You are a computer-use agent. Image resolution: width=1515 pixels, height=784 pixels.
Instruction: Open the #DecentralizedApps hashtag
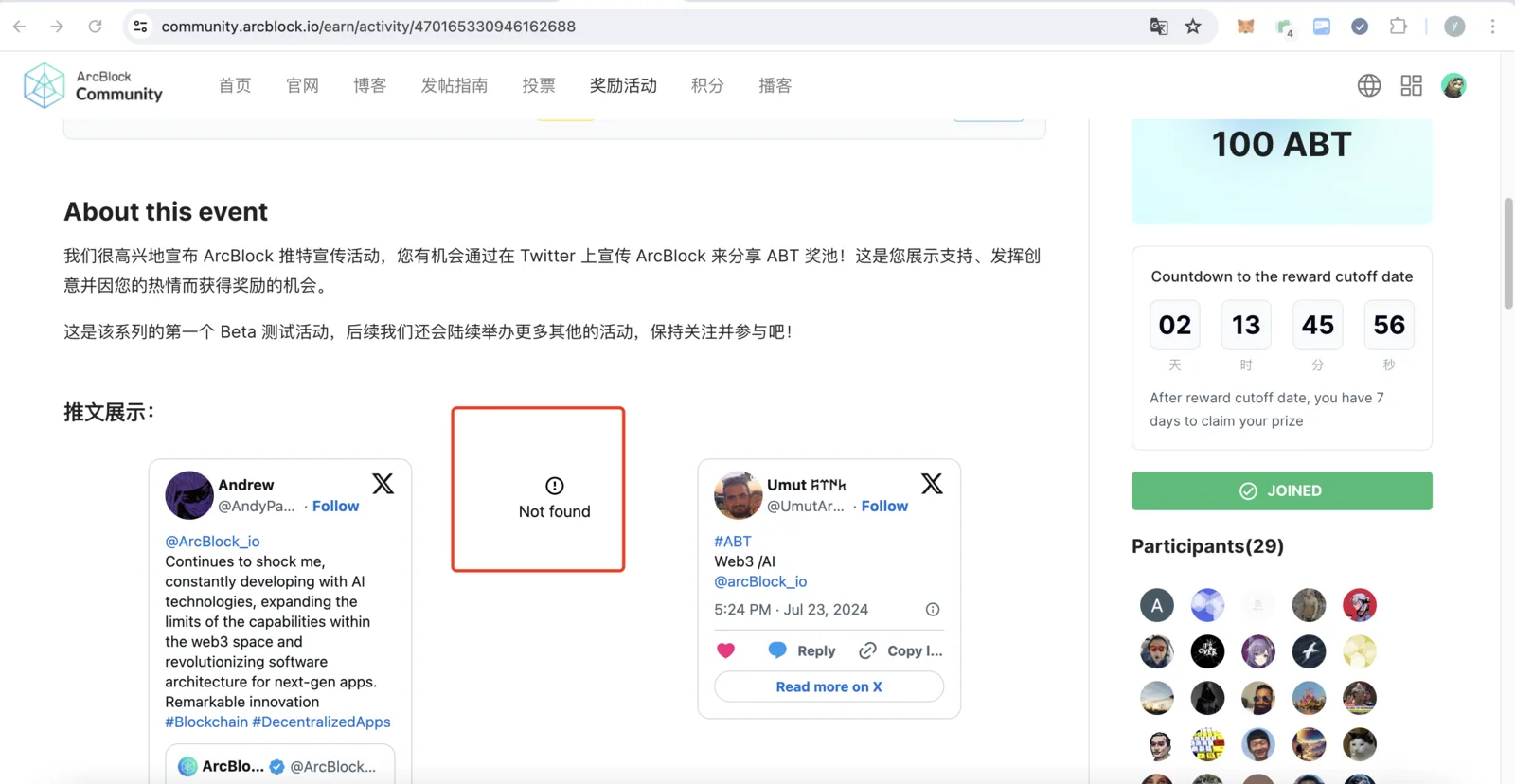(321, 722)
